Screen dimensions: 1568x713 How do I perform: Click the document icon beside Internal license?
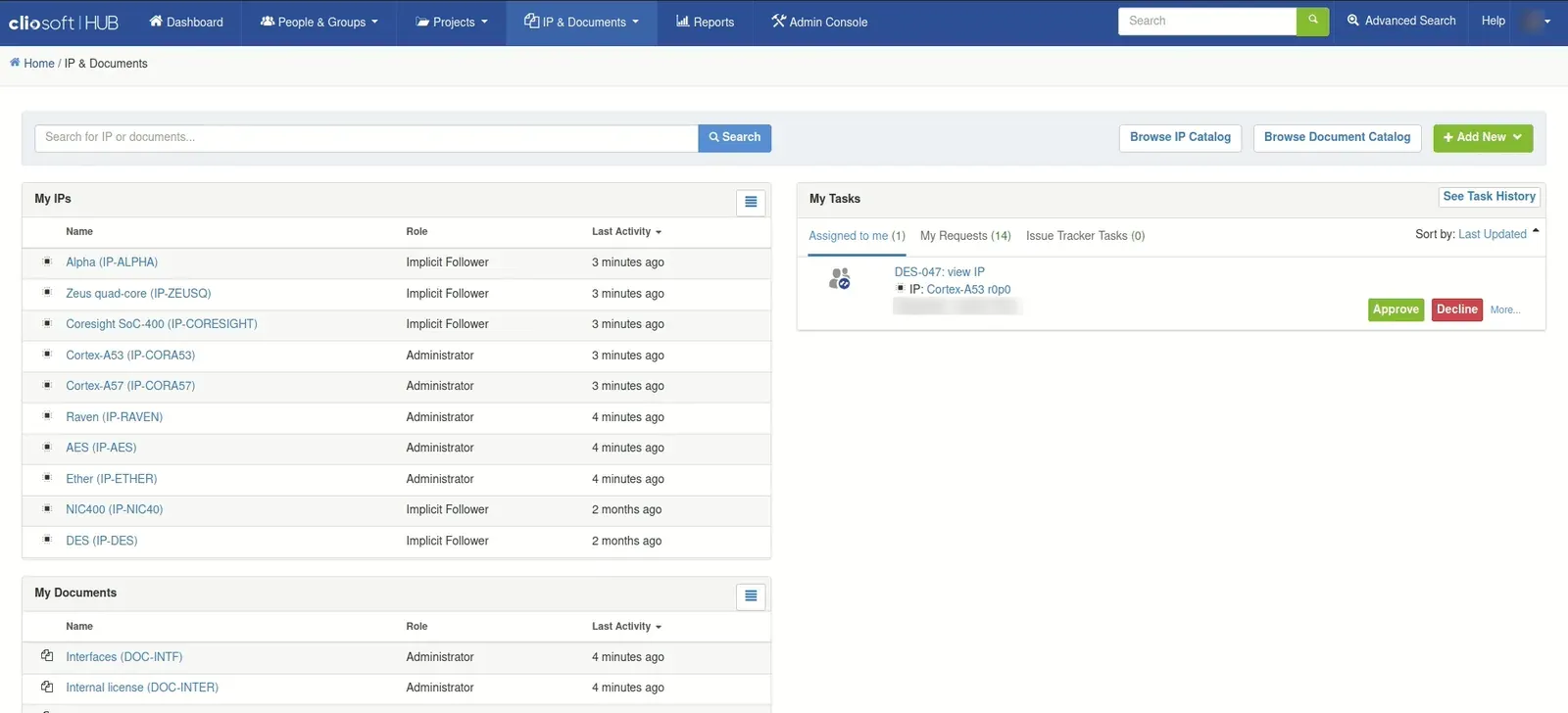tap(47, 687)
